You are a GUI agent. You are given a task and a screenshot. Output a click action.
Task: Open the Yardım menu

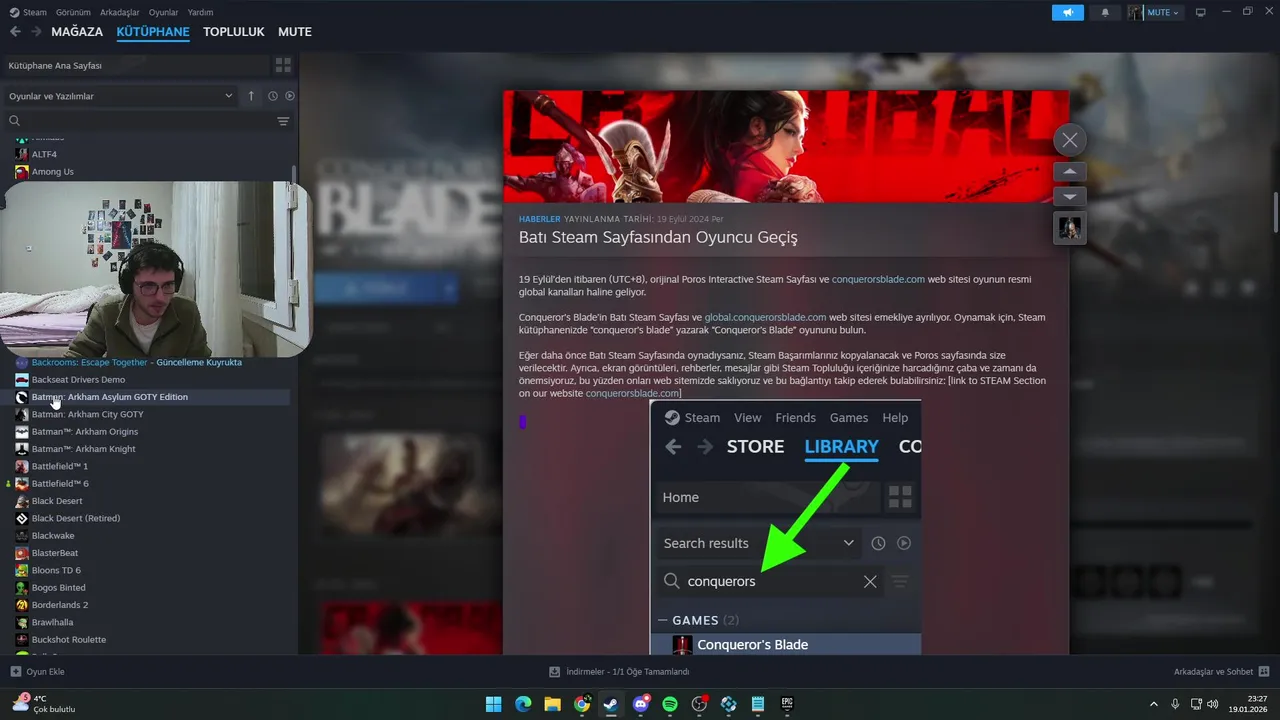pyautogui.click(x=200, y=12)
